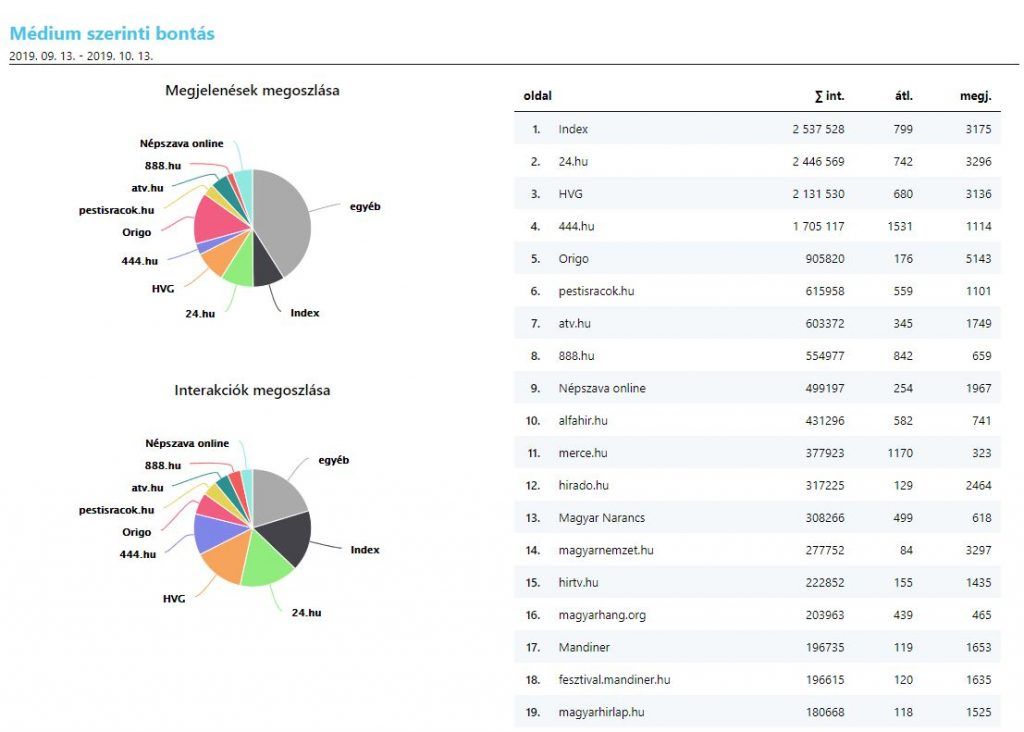Click the "Index" label of the Interakciók chart
Viewport: 1024px width, 732px height.
(x=364, y=550)
